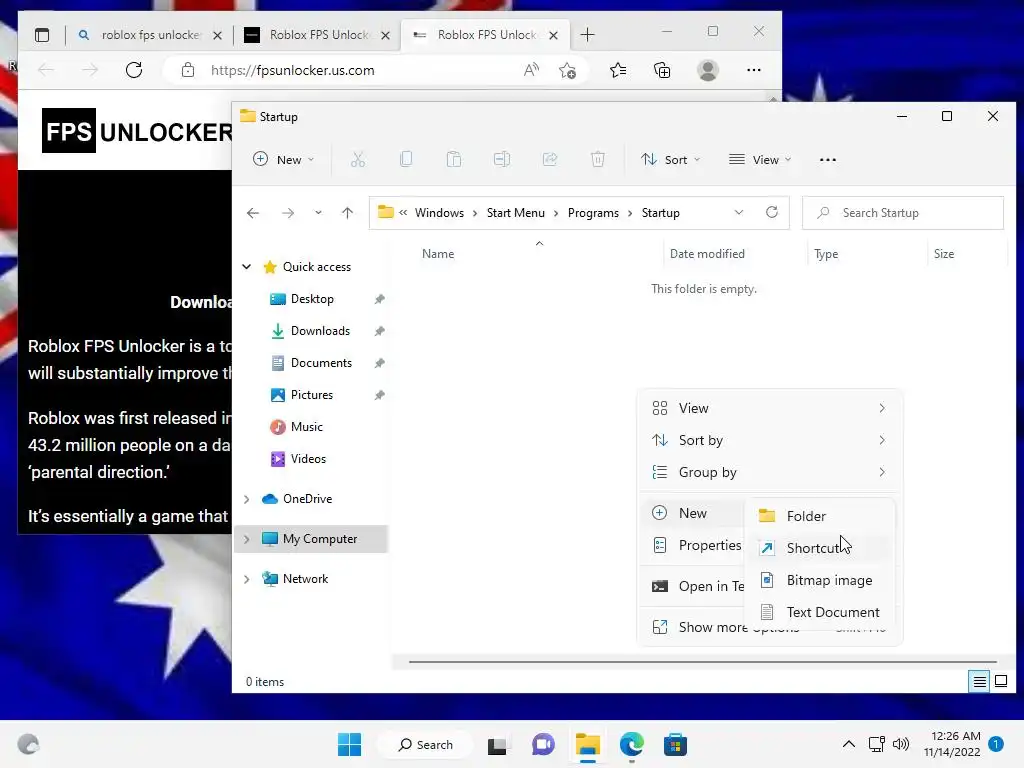Open Pictures in Quick access
This screenshot has width=1024, height=768.
click(x=312, y=394)
